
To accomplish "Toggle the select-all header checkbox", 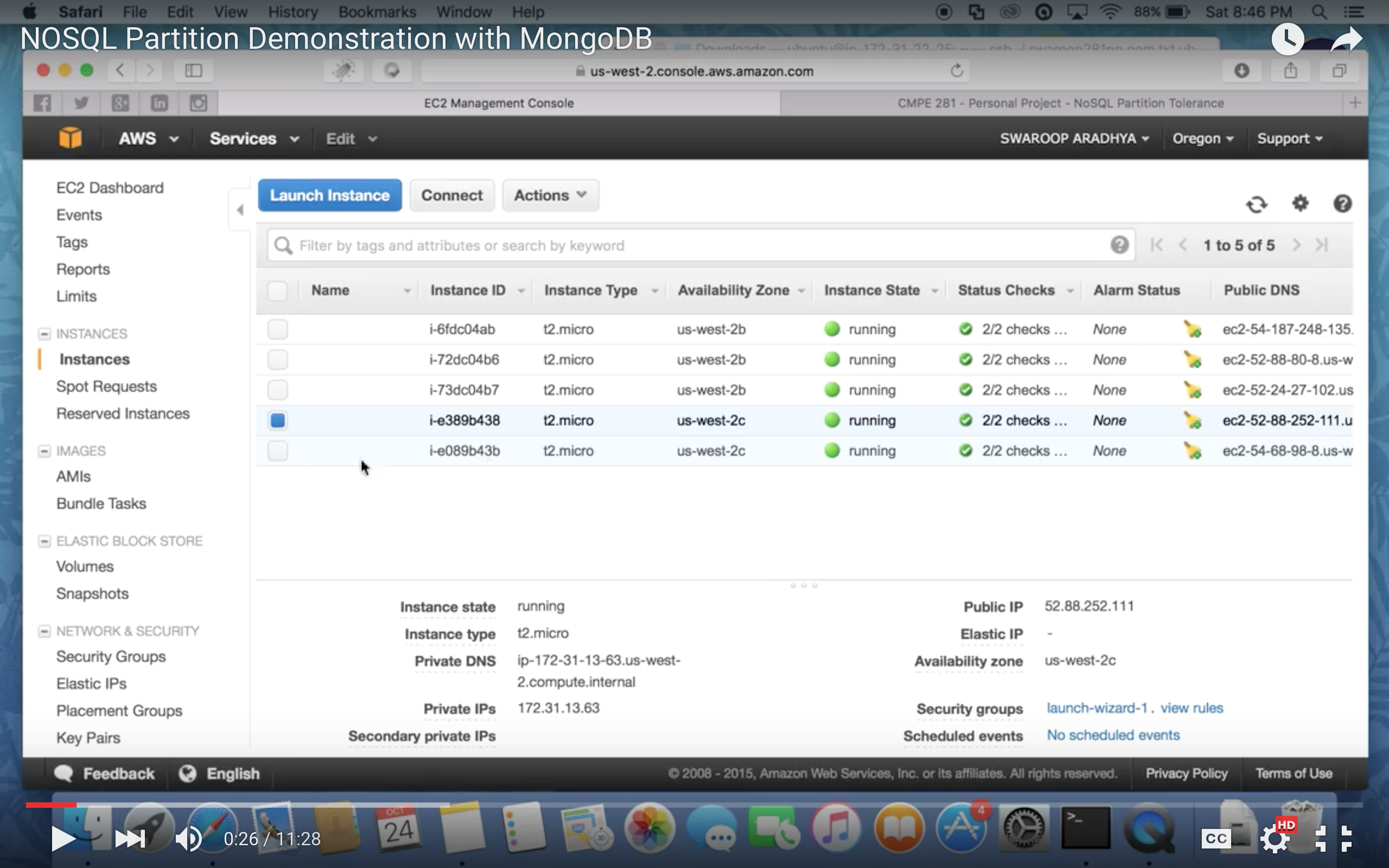I will [277, 290].
